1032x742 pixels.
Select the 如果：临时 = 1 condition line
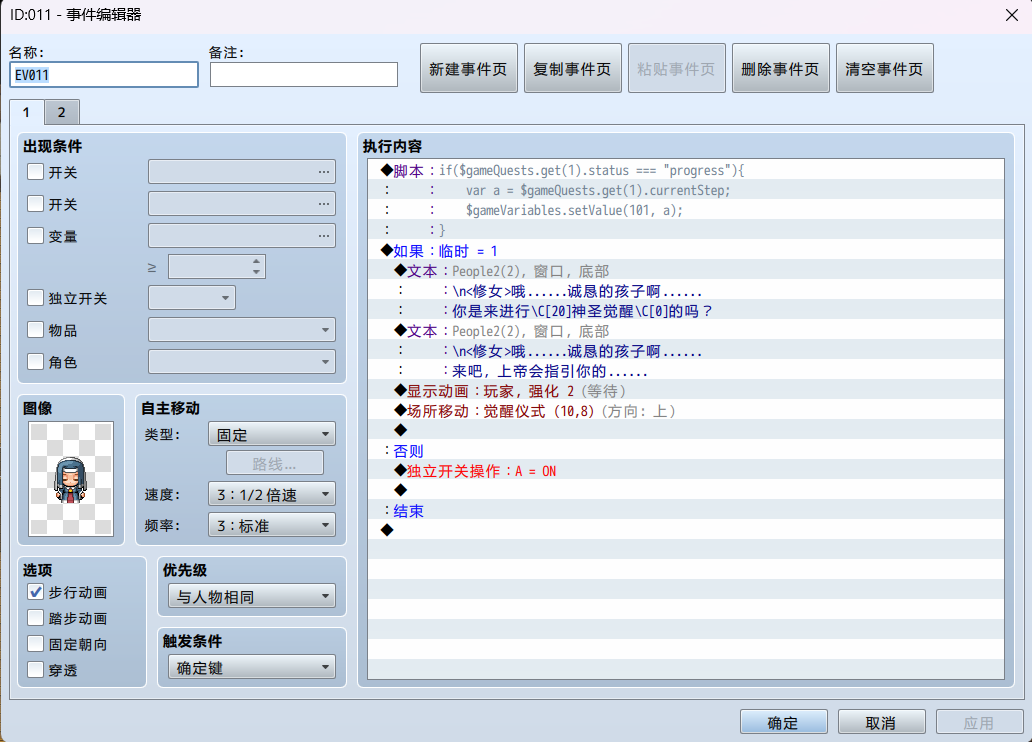[686, 251]
